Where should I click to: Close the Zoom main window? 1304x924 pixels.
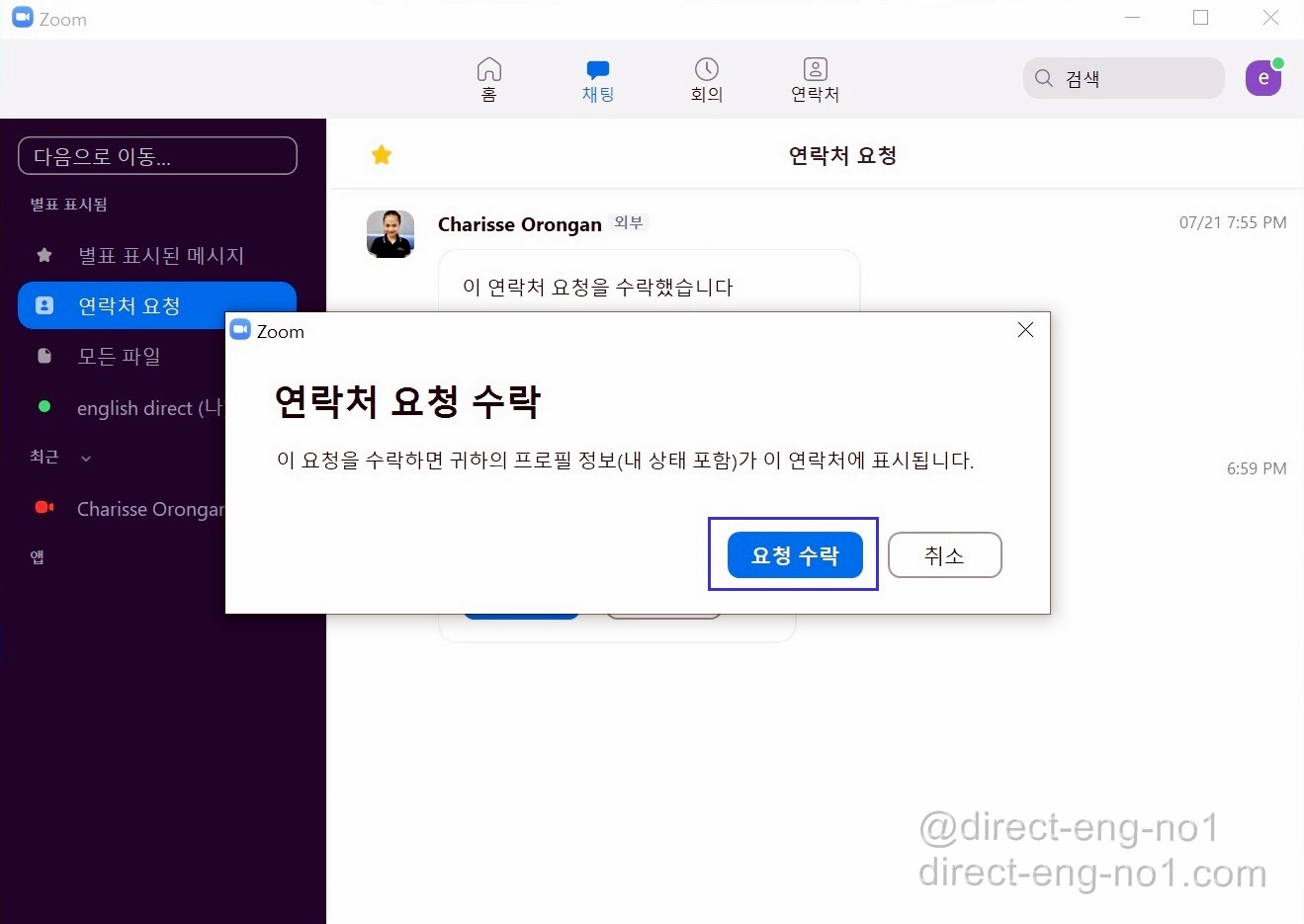(1271, 18)
